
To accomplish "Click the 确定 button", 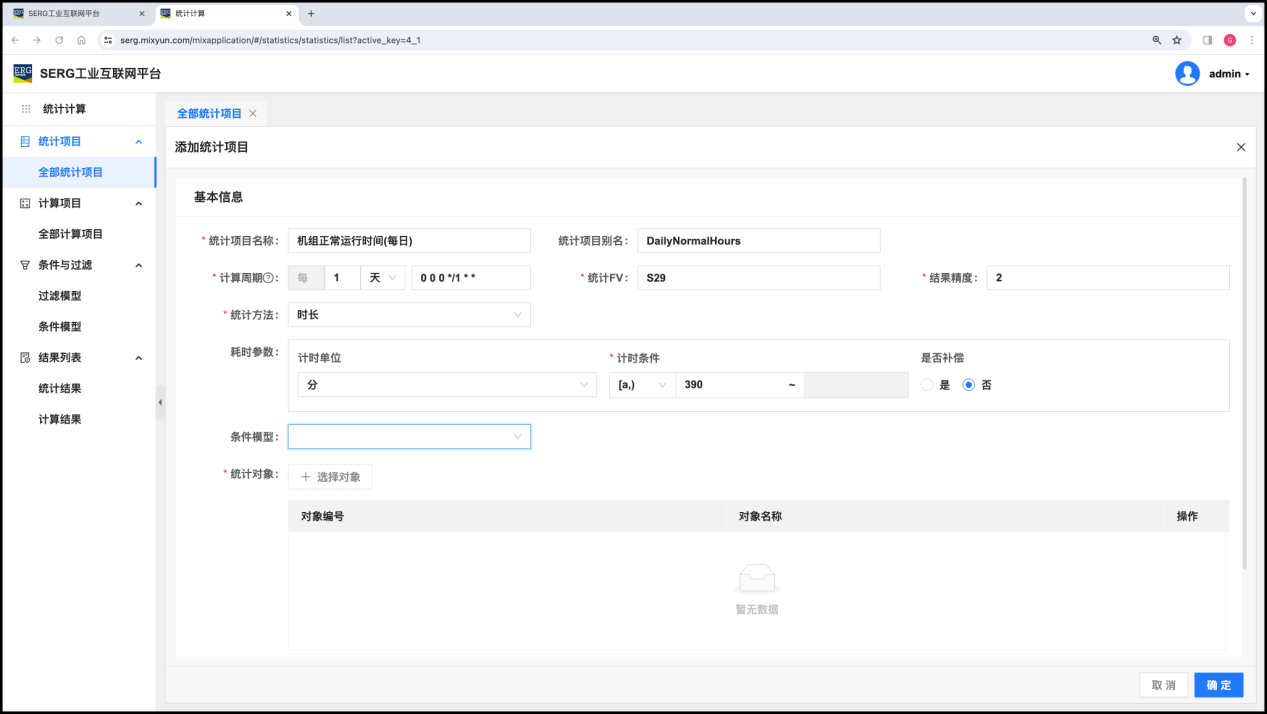I will pyautogui.click(x=1218, y=685).
